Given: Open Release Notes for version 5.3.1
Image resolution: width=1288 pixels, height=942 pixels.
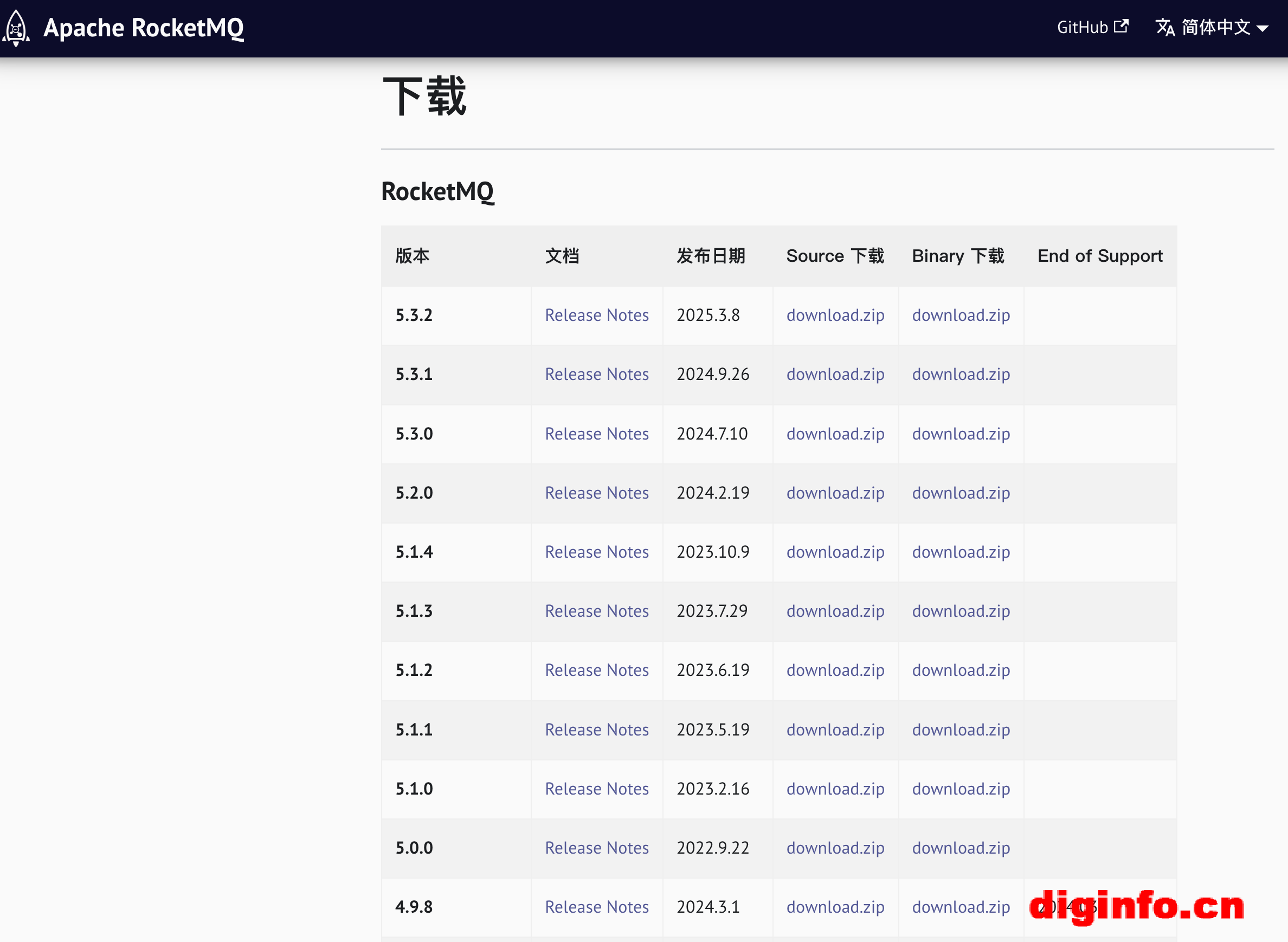Looking at the screenshot, I should click(596, 375).
